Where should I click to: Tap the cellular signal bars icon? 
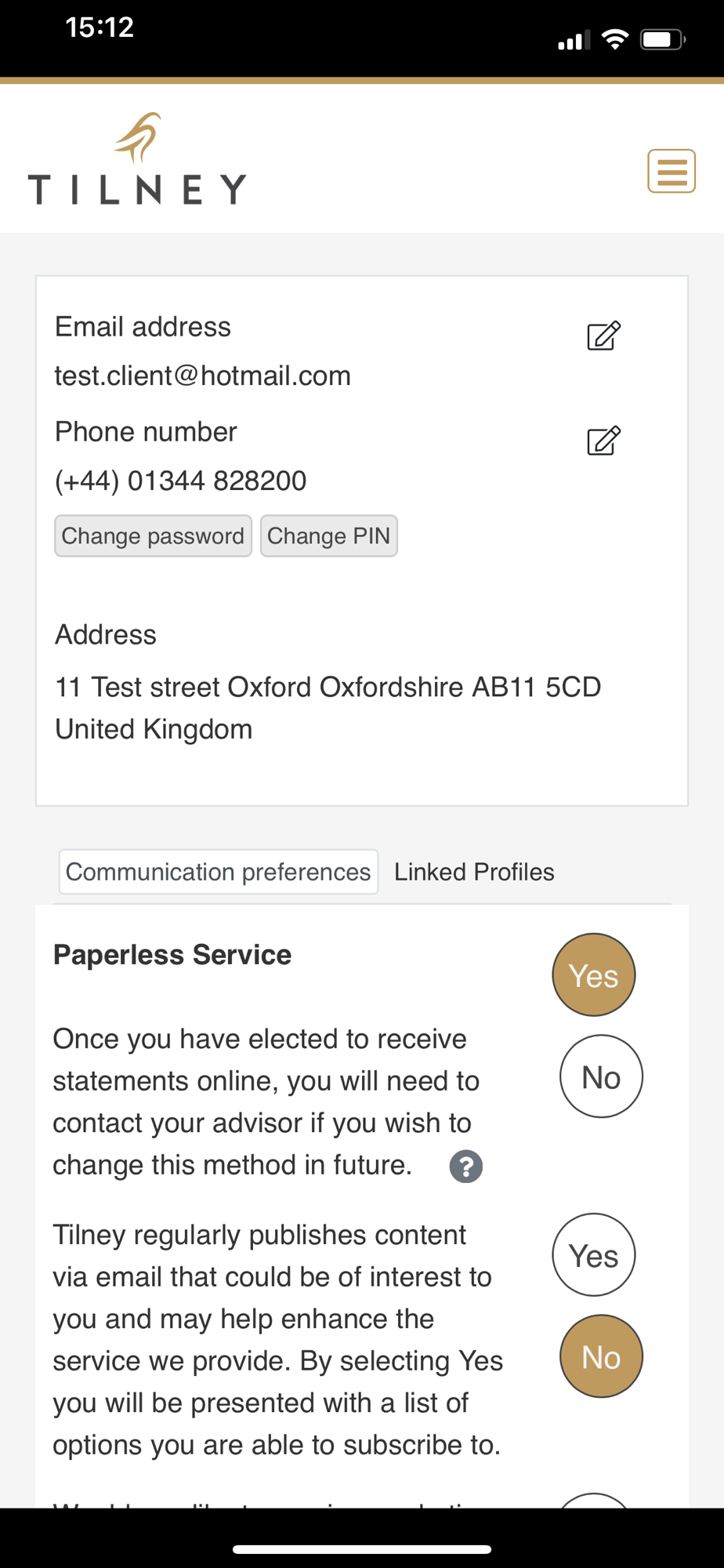tap(574, 40)
